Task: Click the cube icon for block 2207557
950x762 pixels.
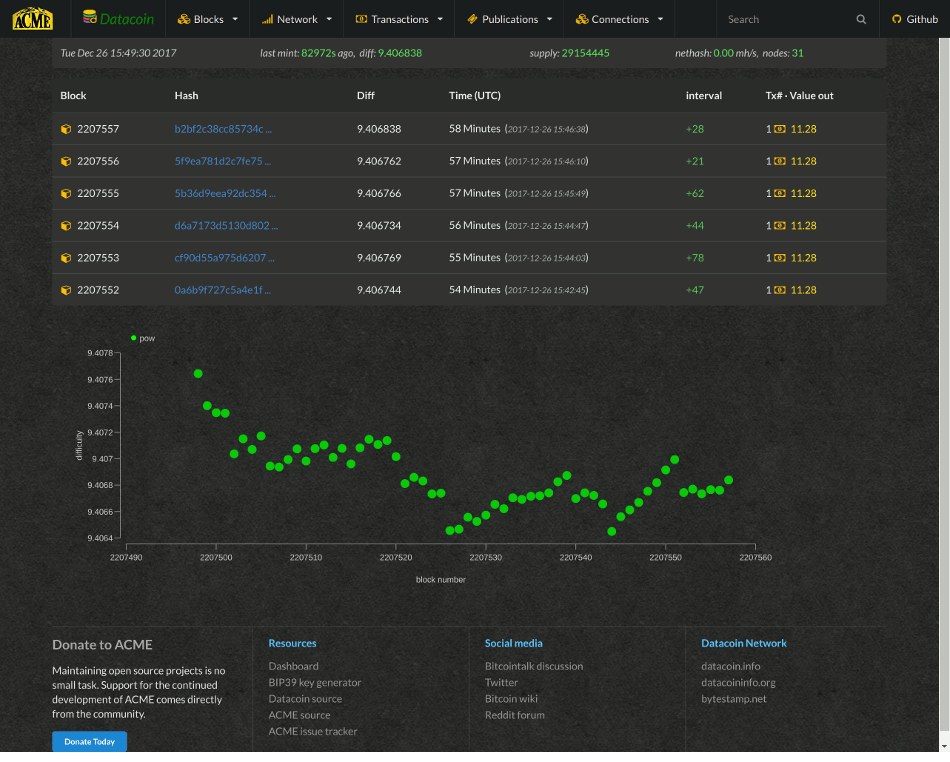Action: pyautogui.click(x=66, y=129)
